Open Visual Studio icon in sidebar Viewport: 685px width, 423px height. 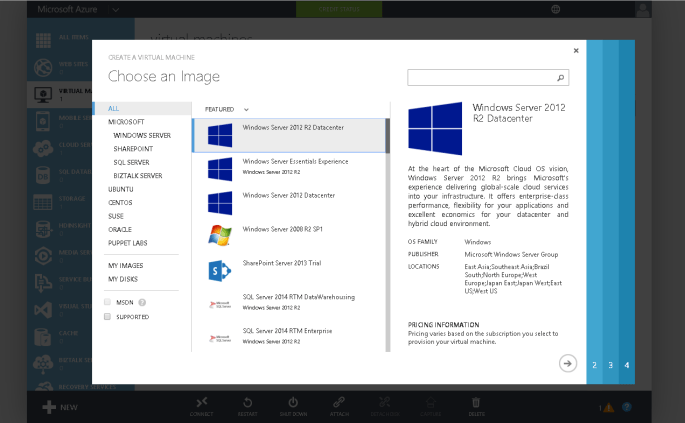click(43, 310)
